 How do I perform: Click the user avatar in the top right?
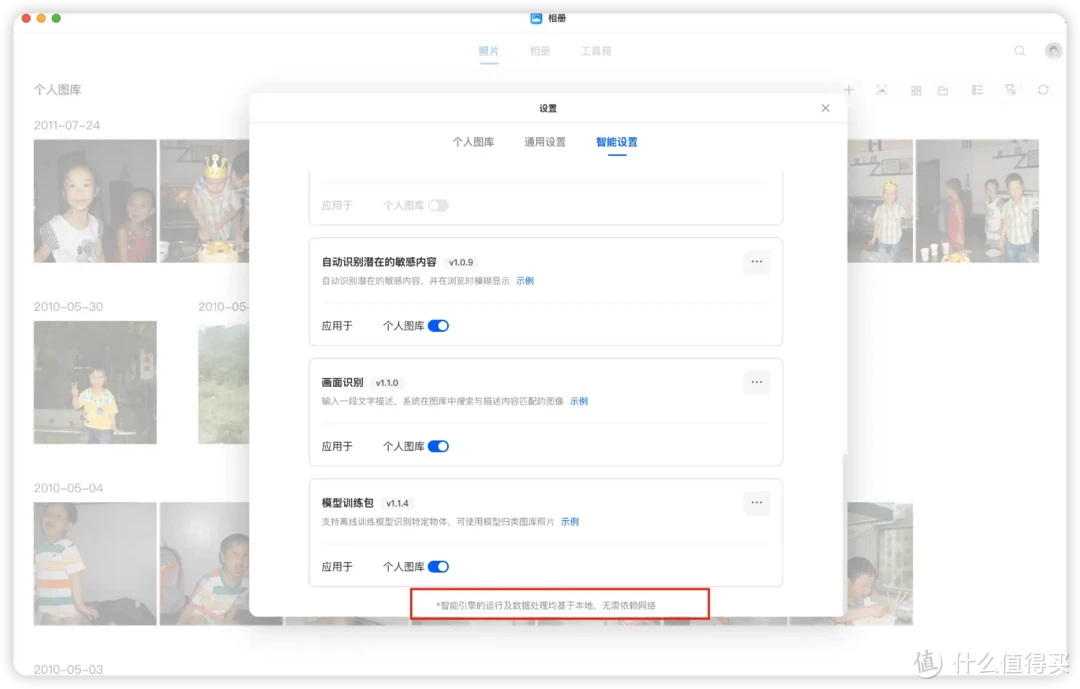click(1052, 50)
